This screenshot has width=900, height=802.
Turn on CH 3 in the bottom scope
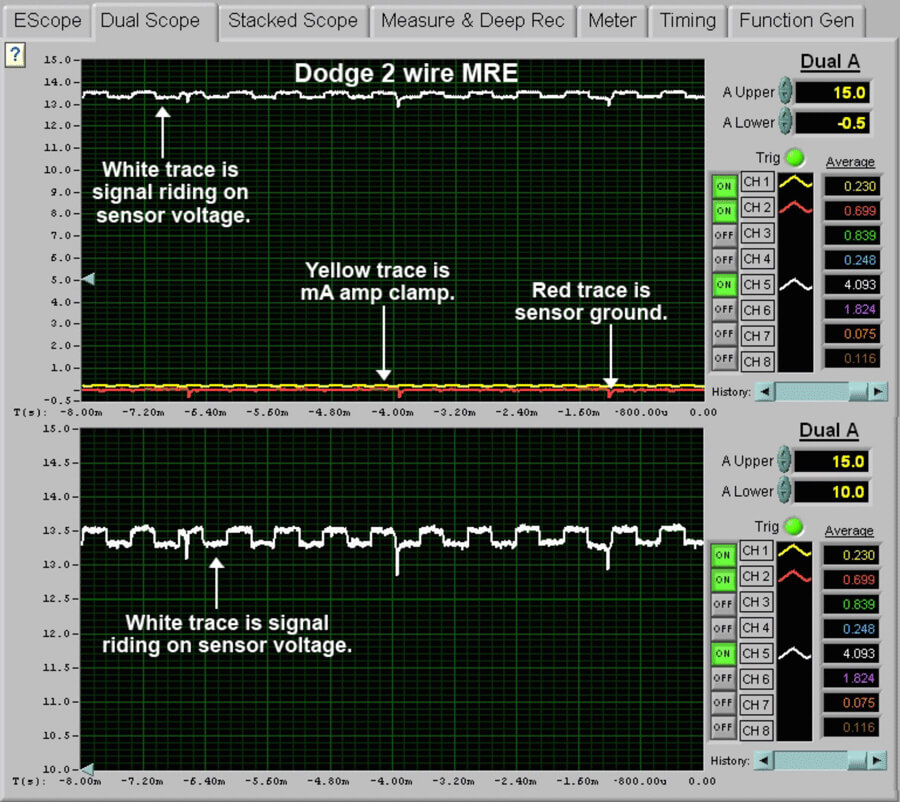coord(723,605)
